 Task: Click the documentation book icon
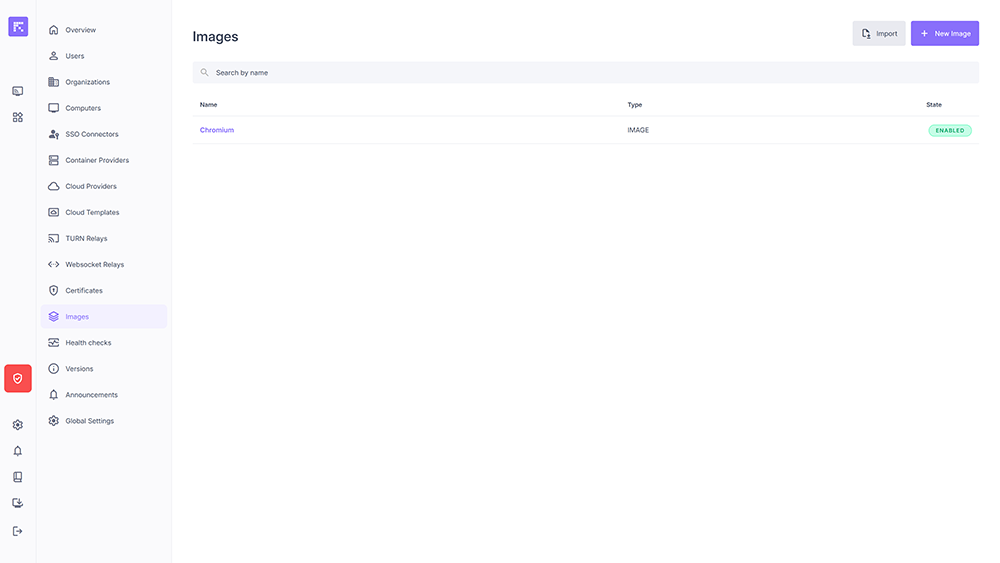point(18,477)
